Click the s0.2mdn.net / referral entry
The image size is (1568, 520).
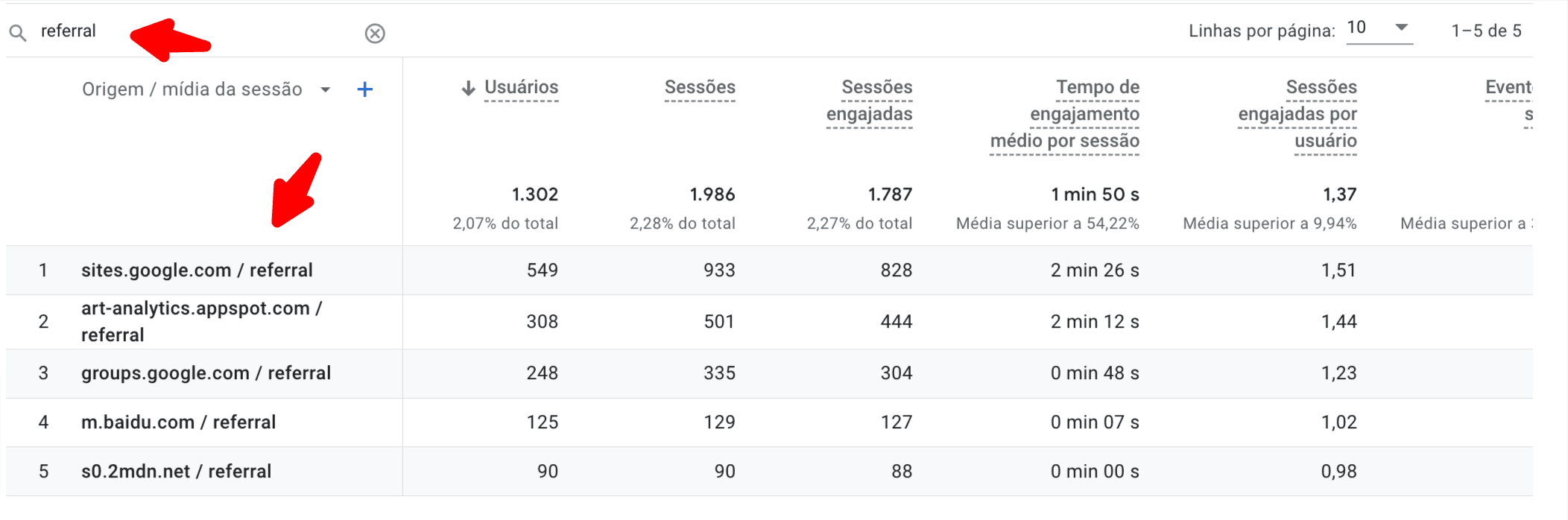[x=176, y=471]
